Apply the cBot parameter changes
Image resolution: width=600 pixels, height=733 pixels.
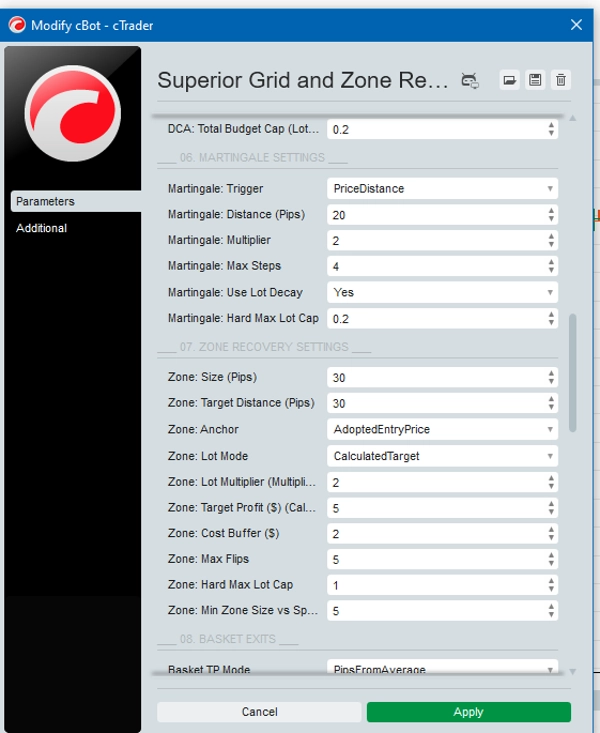pos(469,712)
